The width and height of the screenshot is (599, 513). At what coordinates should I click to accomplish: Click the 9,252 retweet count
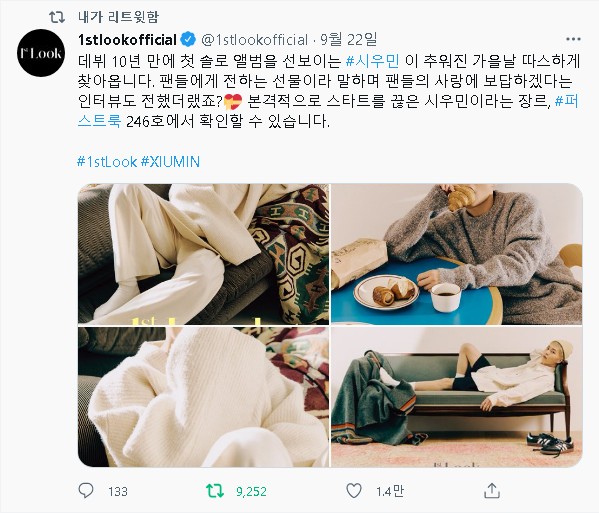pos(251,491)
